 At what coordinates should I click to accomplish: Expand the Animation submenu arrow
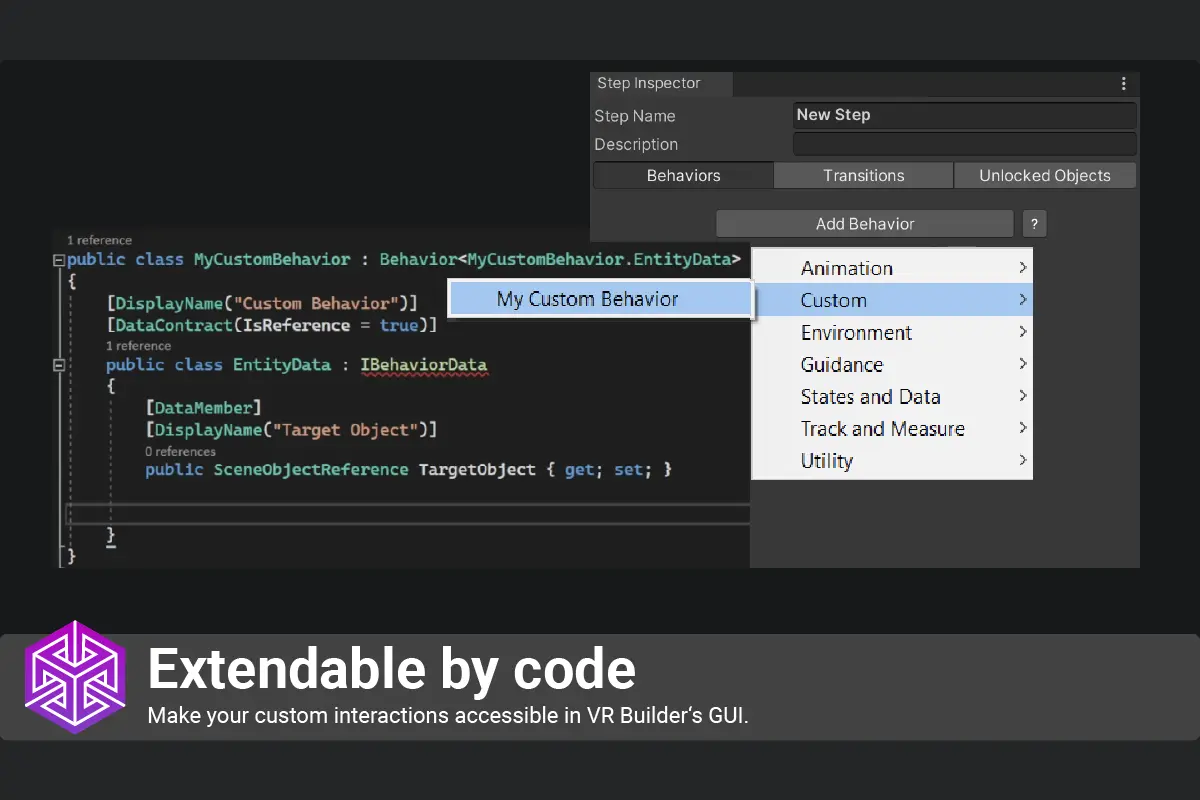(1022, 268)
